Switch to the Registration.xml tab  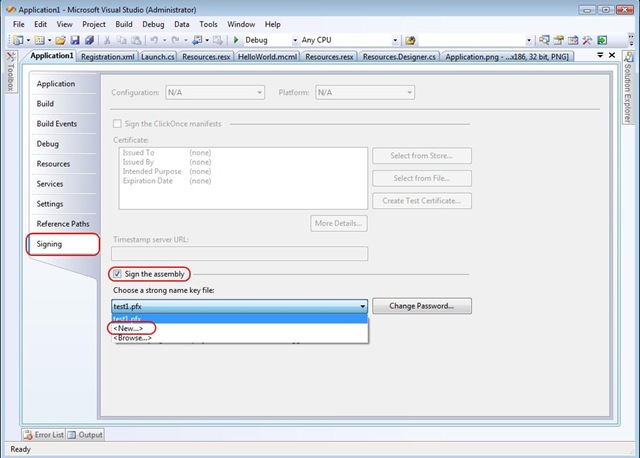click(x=107, y=57)
